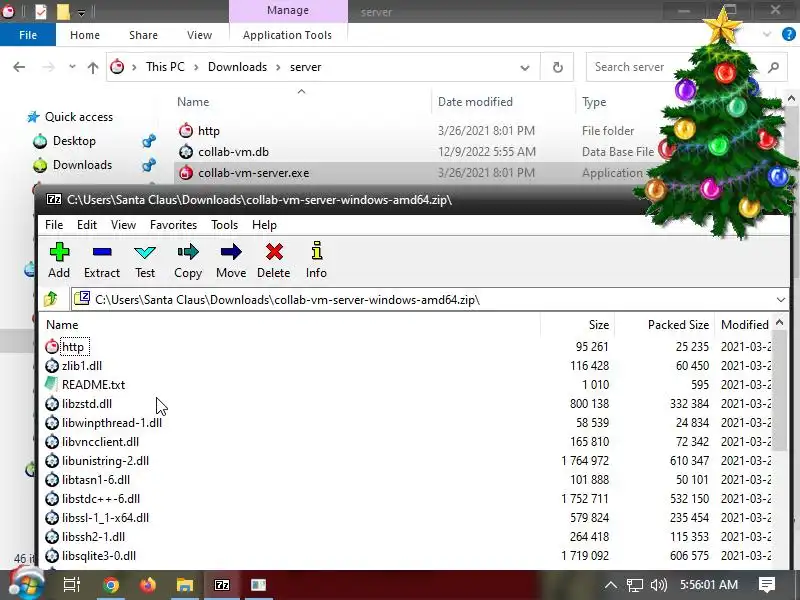
Task: Click the search magnifier in Explorer
Action: (x=774, y=67)
